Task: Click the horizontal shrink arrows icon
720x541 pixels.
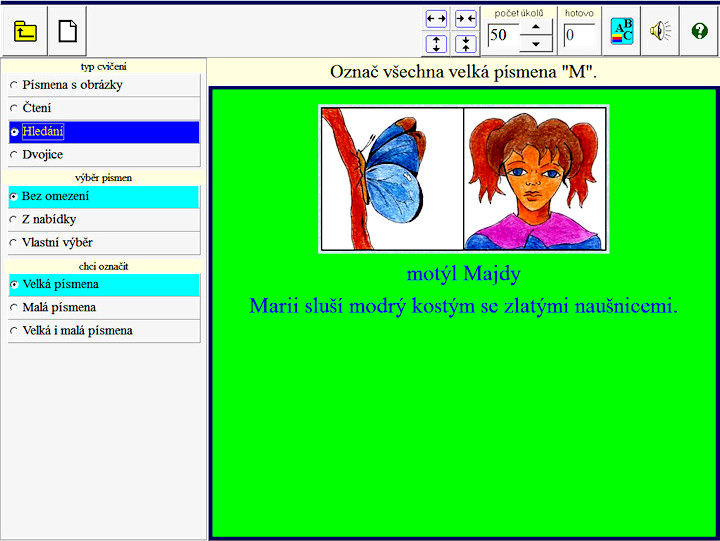Action: click(x=466, y=19)
